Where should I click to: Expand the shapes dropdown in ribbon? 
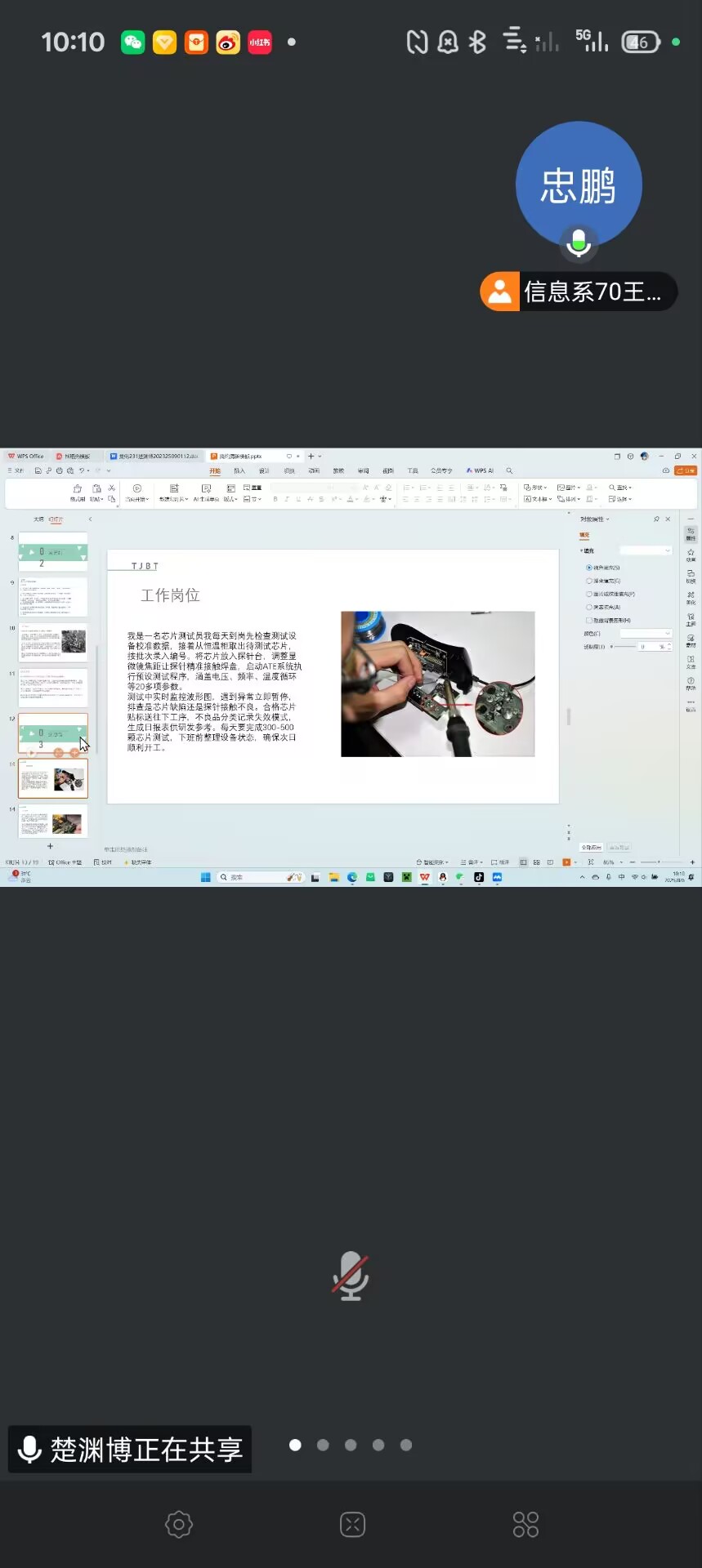click(535, 488)
